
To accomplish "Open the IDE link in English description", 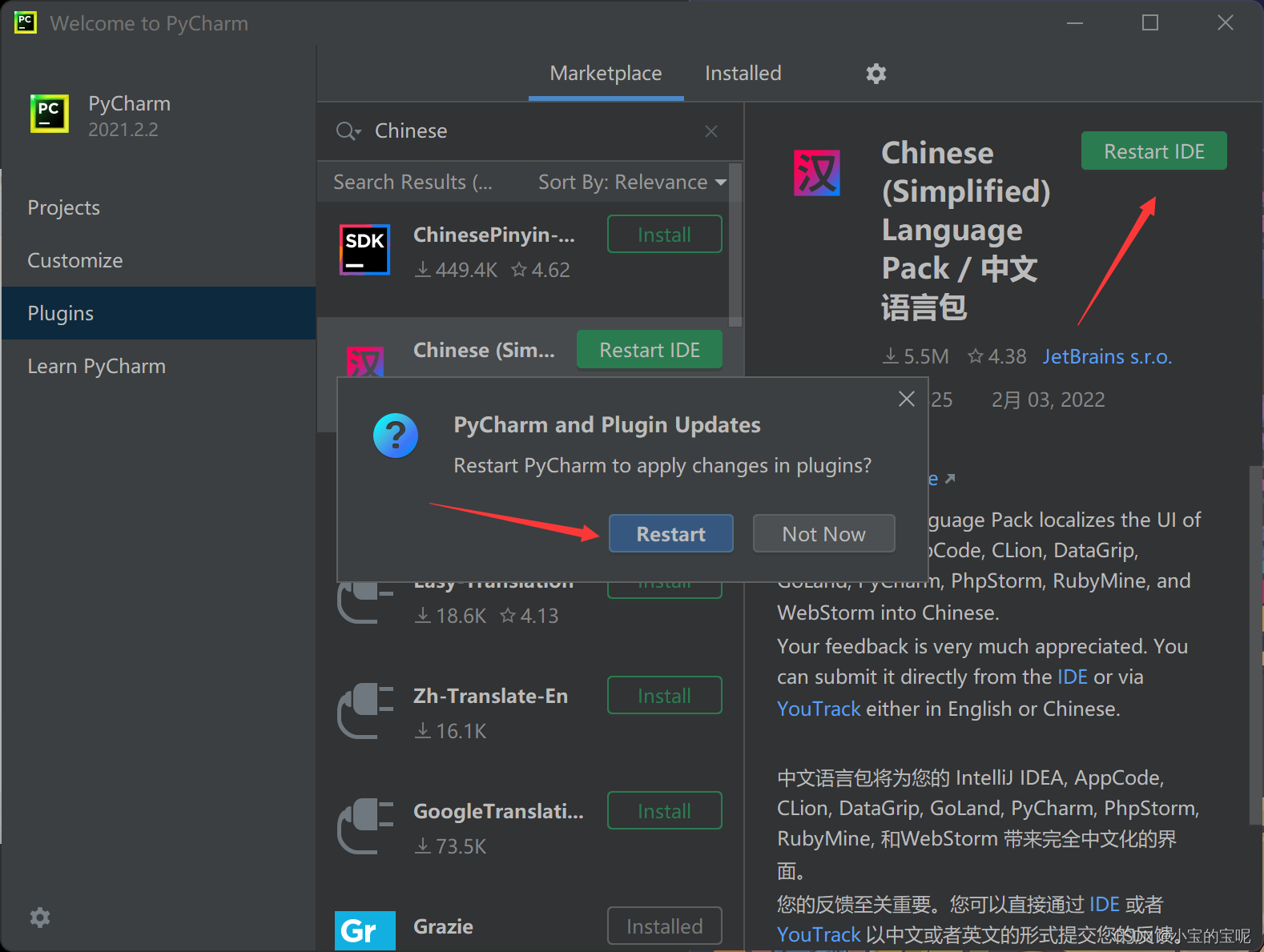I will [x=1072, y=677].
